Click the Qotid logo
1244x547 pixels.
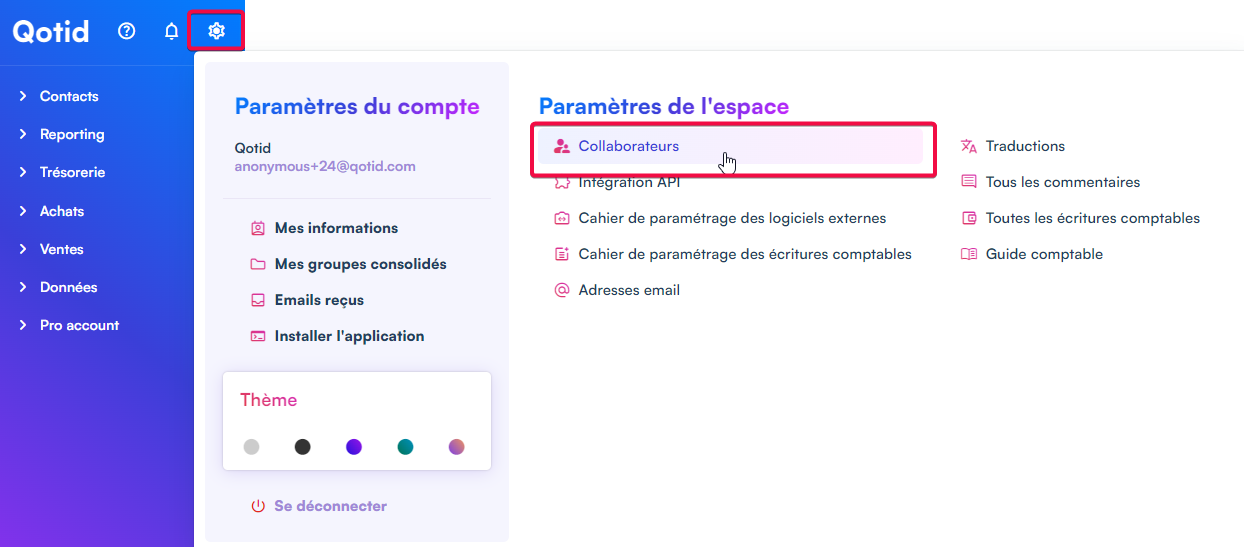51,31
